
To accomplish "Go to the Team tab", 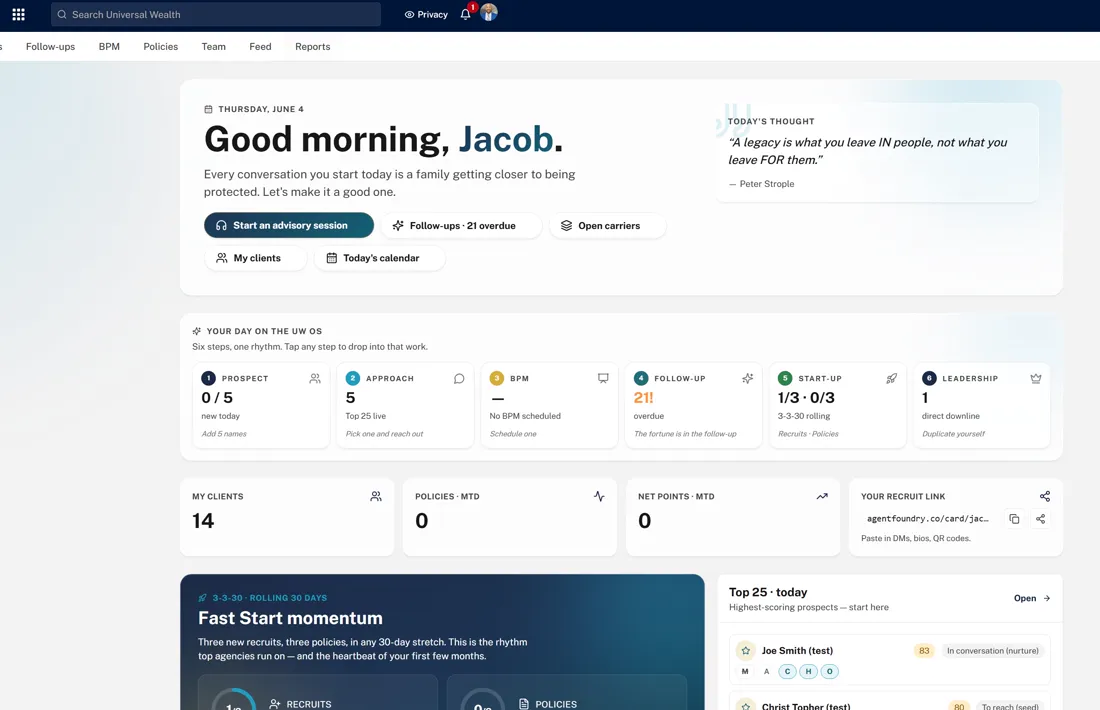I will pos(214,46).
